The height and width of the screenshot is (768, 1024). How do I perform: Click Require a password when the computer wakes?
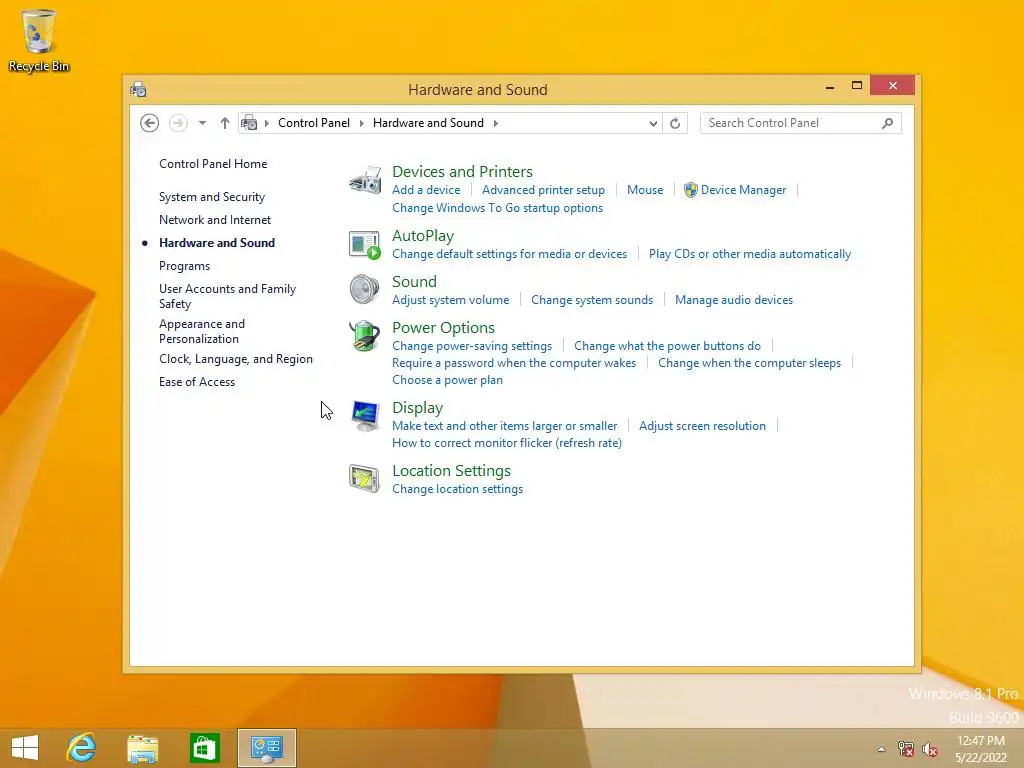[x=514, y=363]
